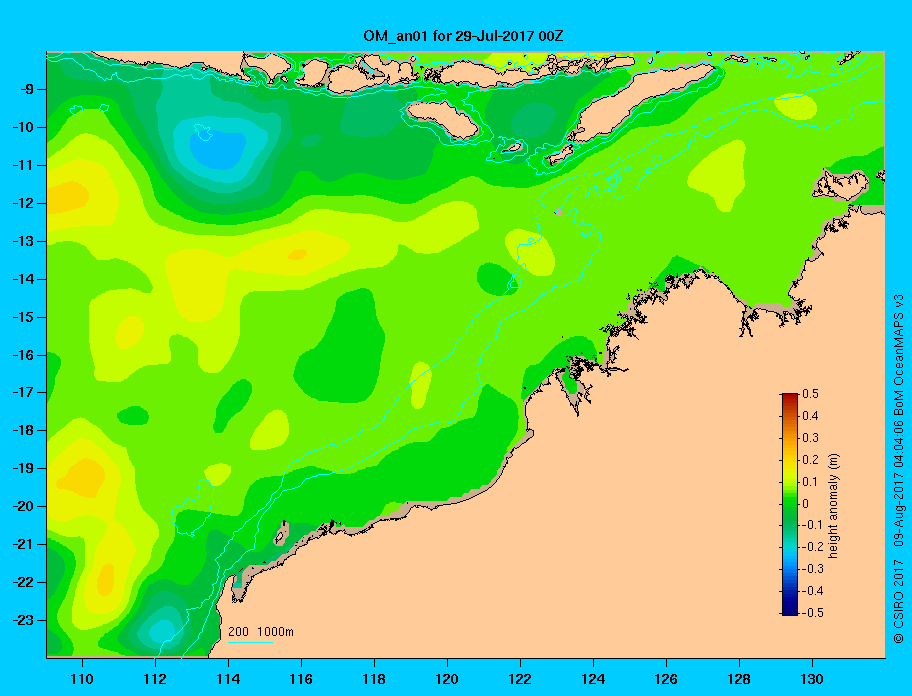
Task: Click latitude axis label '-11'
Action: point(24,165)
